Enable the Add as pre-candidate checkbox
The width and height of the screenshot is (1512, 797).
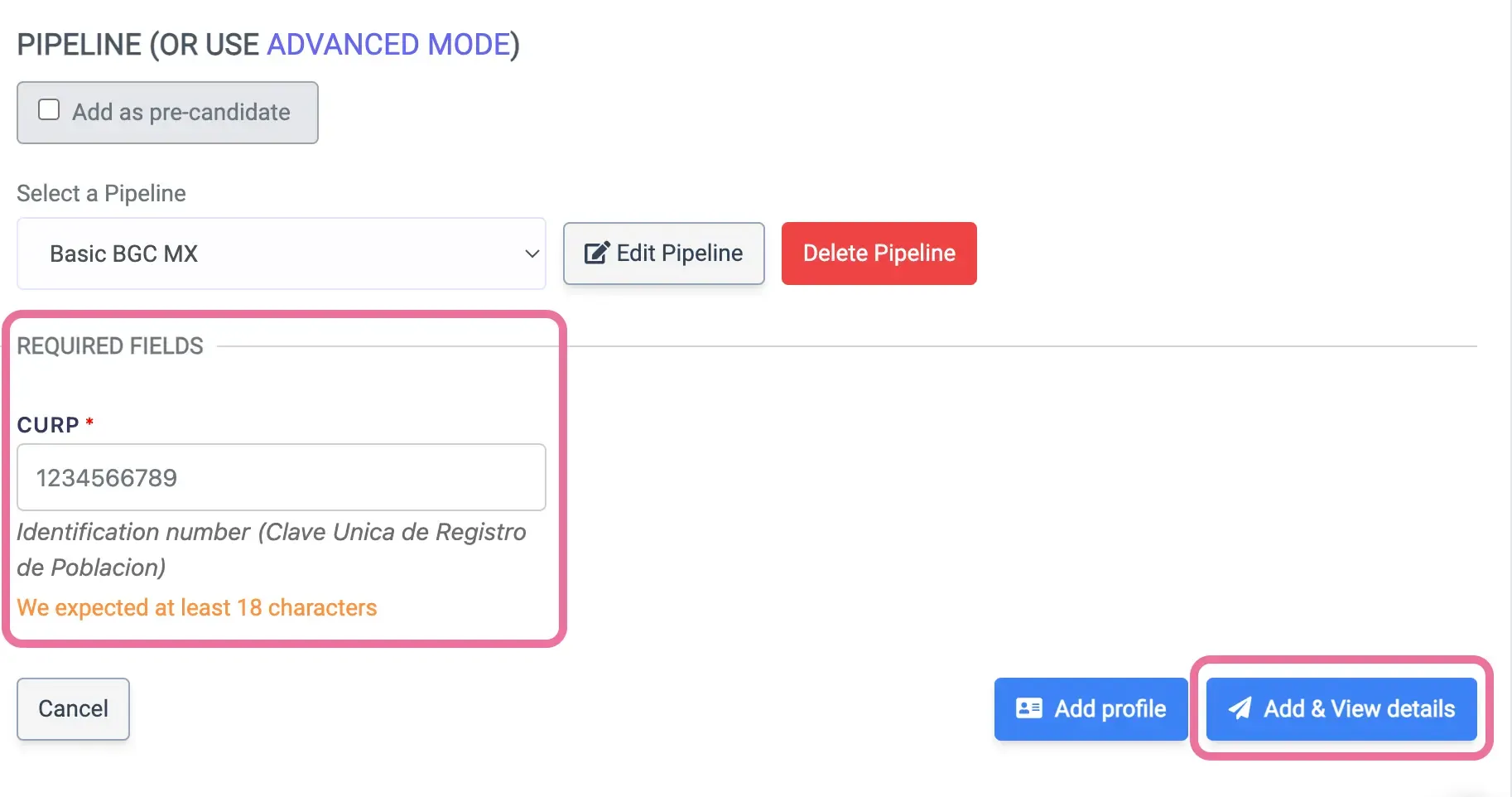pyautogui.click(x=49, y=109)
